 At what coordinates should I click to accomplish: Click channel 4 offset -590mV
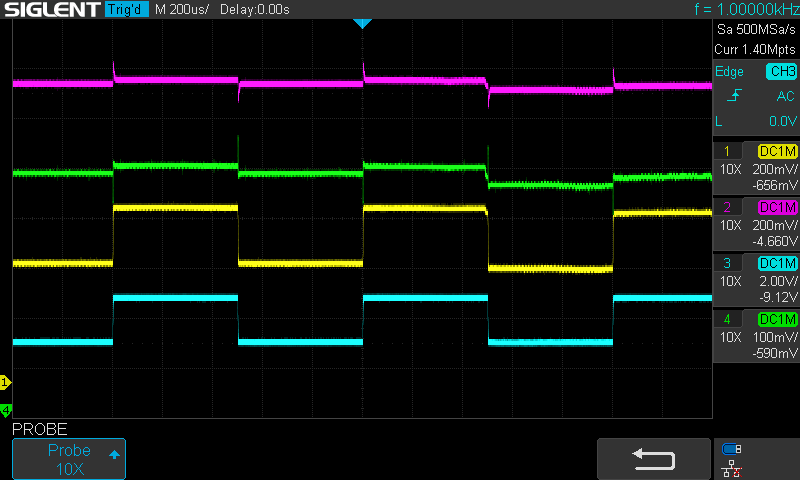coord(774,353)
